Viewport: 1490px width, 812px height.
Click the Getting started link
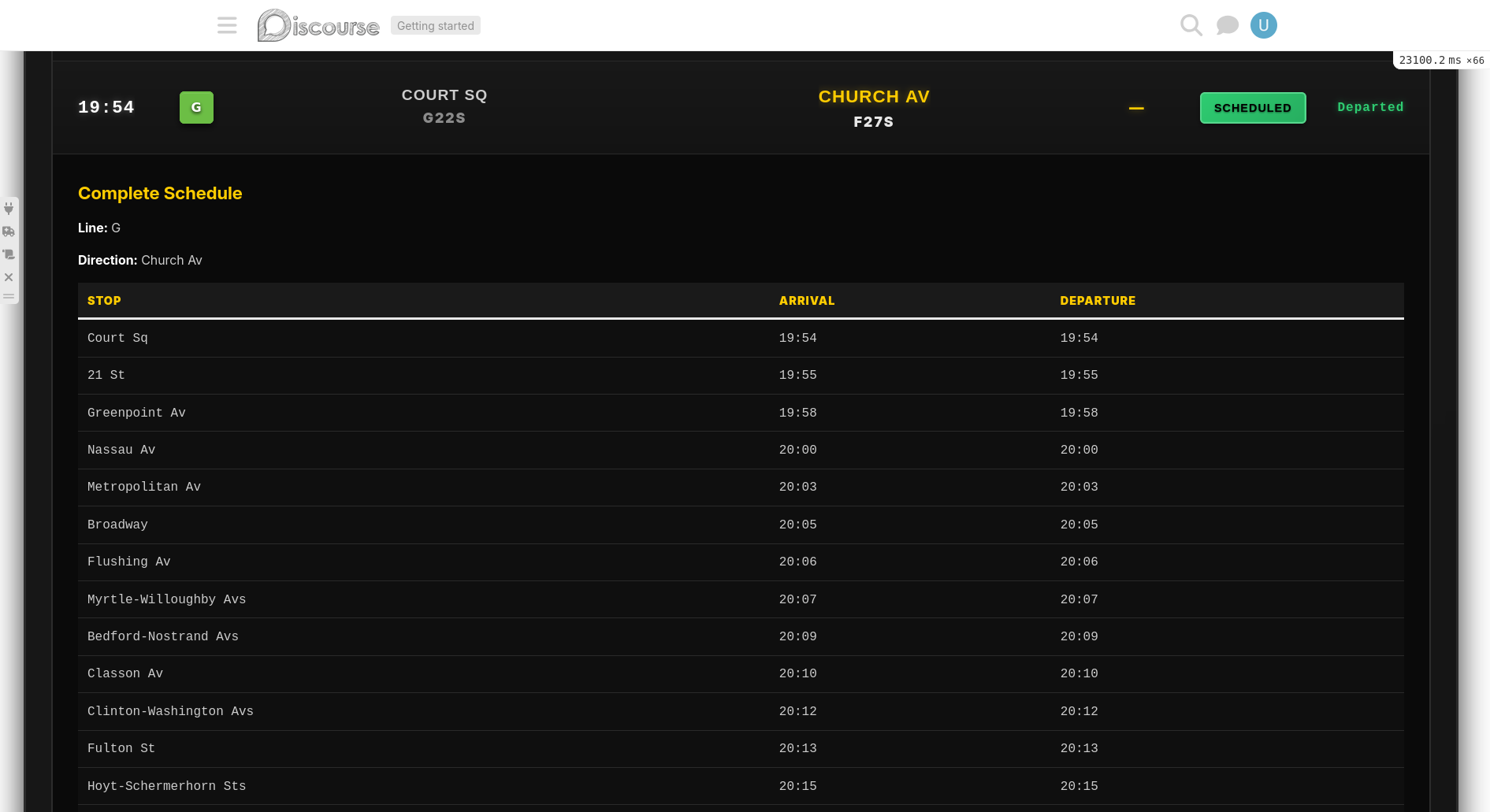(435, 26)
